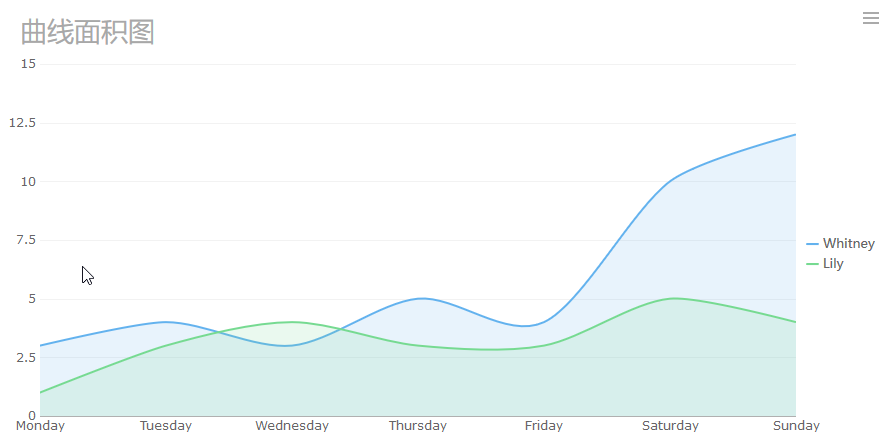
Task: Click the 12.5 y-axis label
Action: pos(22,123)
